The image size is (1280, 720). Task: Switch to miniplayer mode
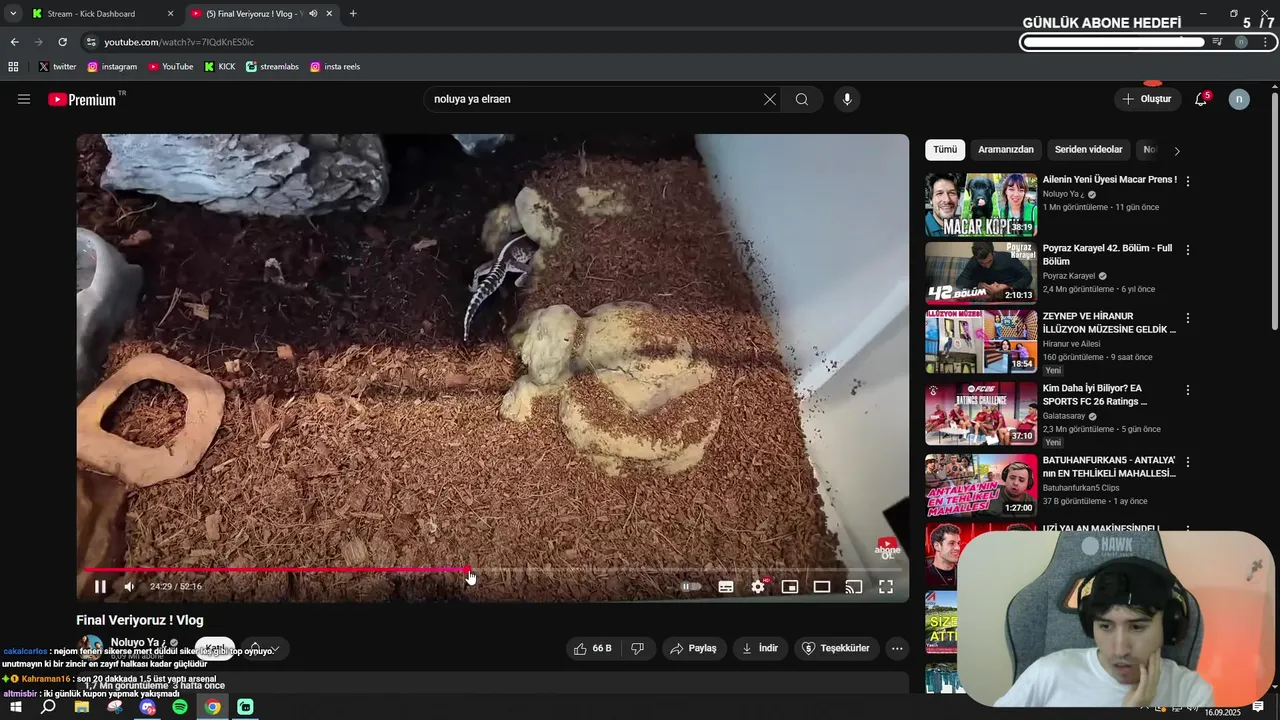pos(790,587)
